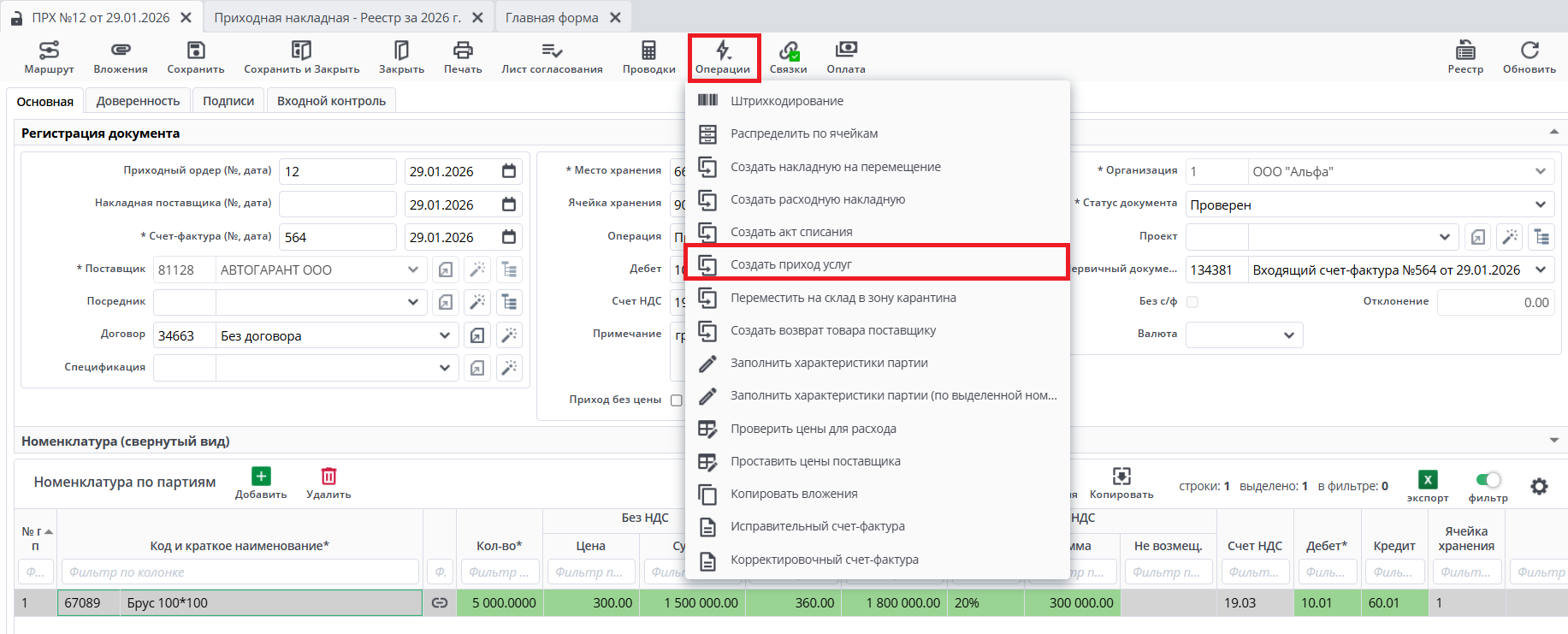This screenshot has height=634, width=1568.
Task: Tick the Без с/ф checkbox
Action: [1192, 302]
